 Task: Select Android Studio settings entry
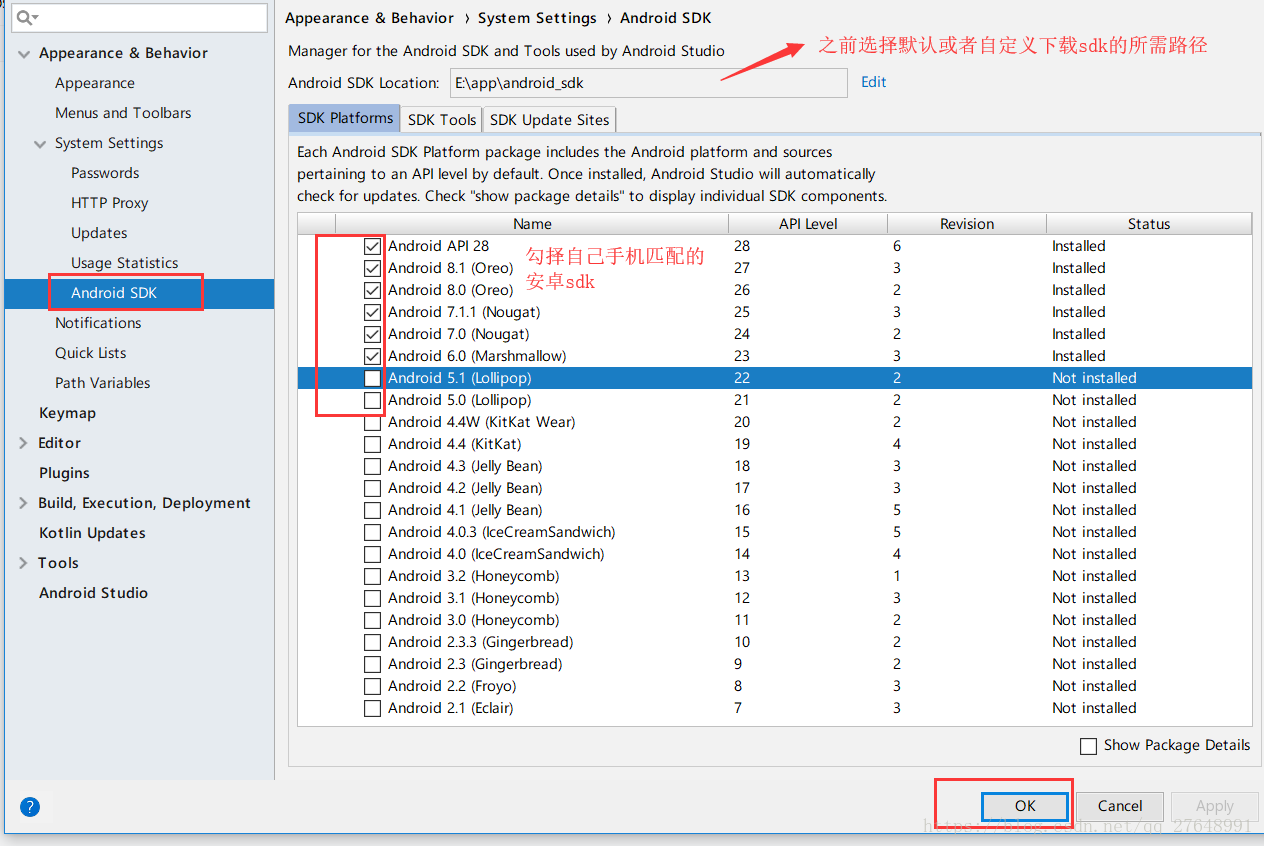(x=93, y=593)
